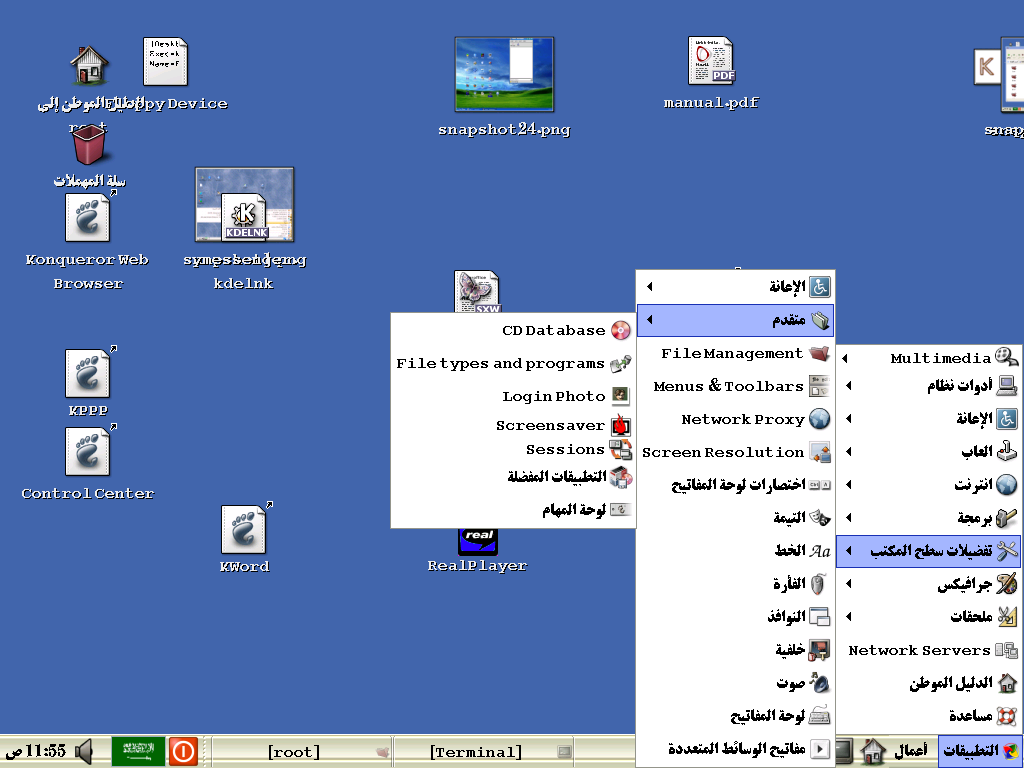1024x768 pixels.
Task: Open the Konqueror Web Browser desktop icon
Action: [x=88, y=219]
